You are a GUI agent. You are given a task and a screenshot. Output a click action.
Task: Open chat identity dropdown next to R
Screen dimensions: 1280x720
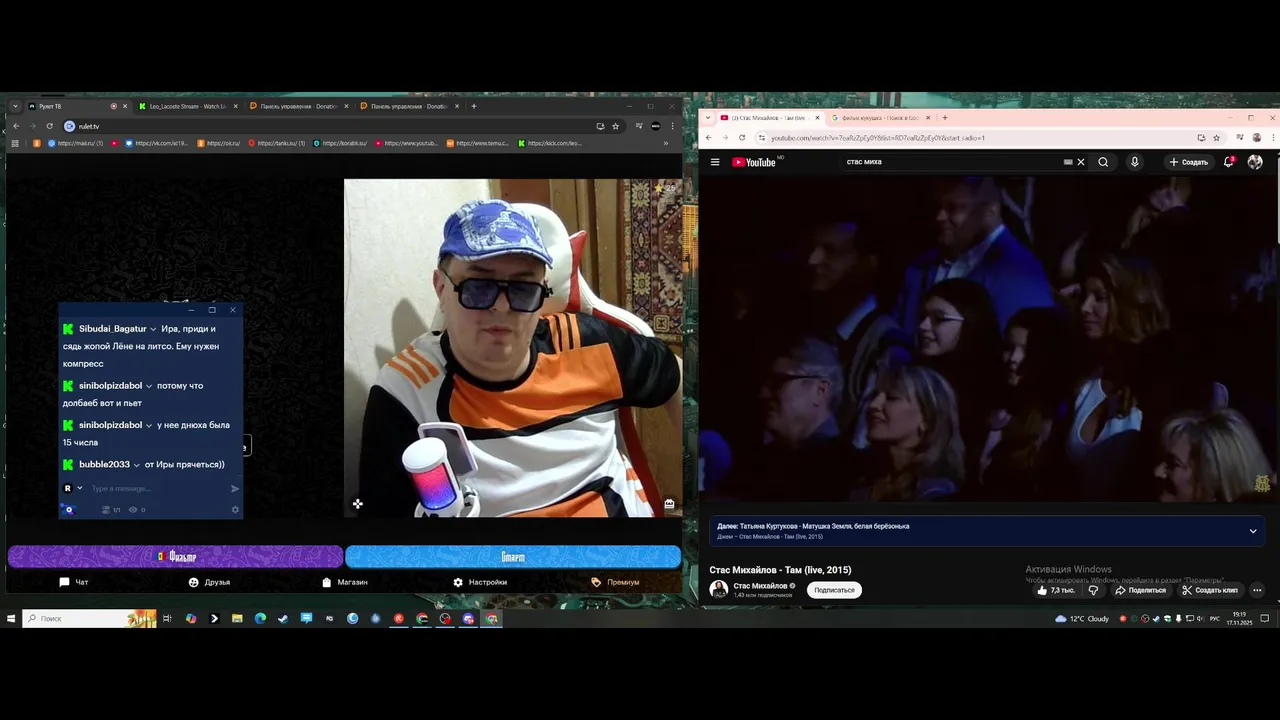(x=80, y=488)
